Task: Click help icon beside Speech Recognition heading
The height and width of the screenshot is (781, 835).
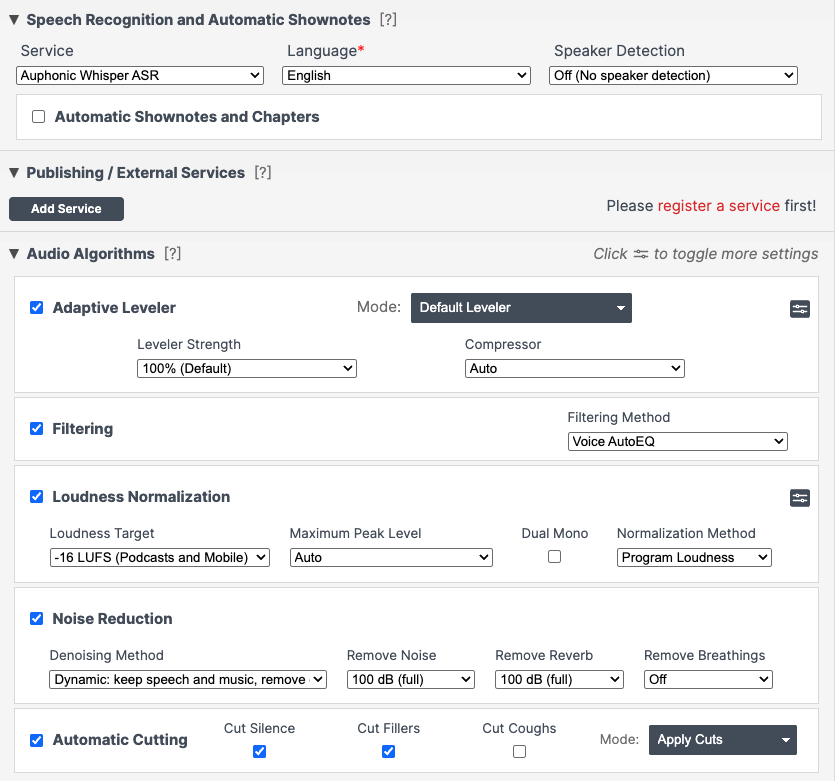Action: [x=388, y=20]
